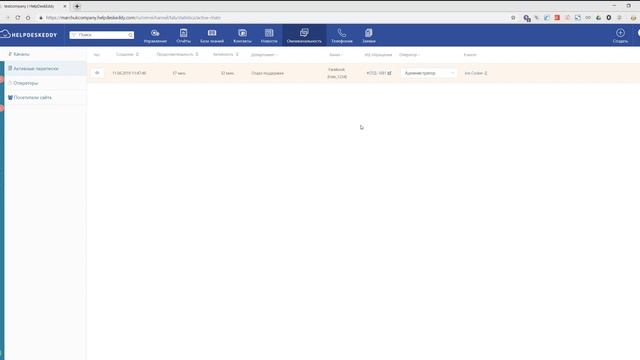
Task: Click the Отдел поддержки department cell
Action: (267, 73)
